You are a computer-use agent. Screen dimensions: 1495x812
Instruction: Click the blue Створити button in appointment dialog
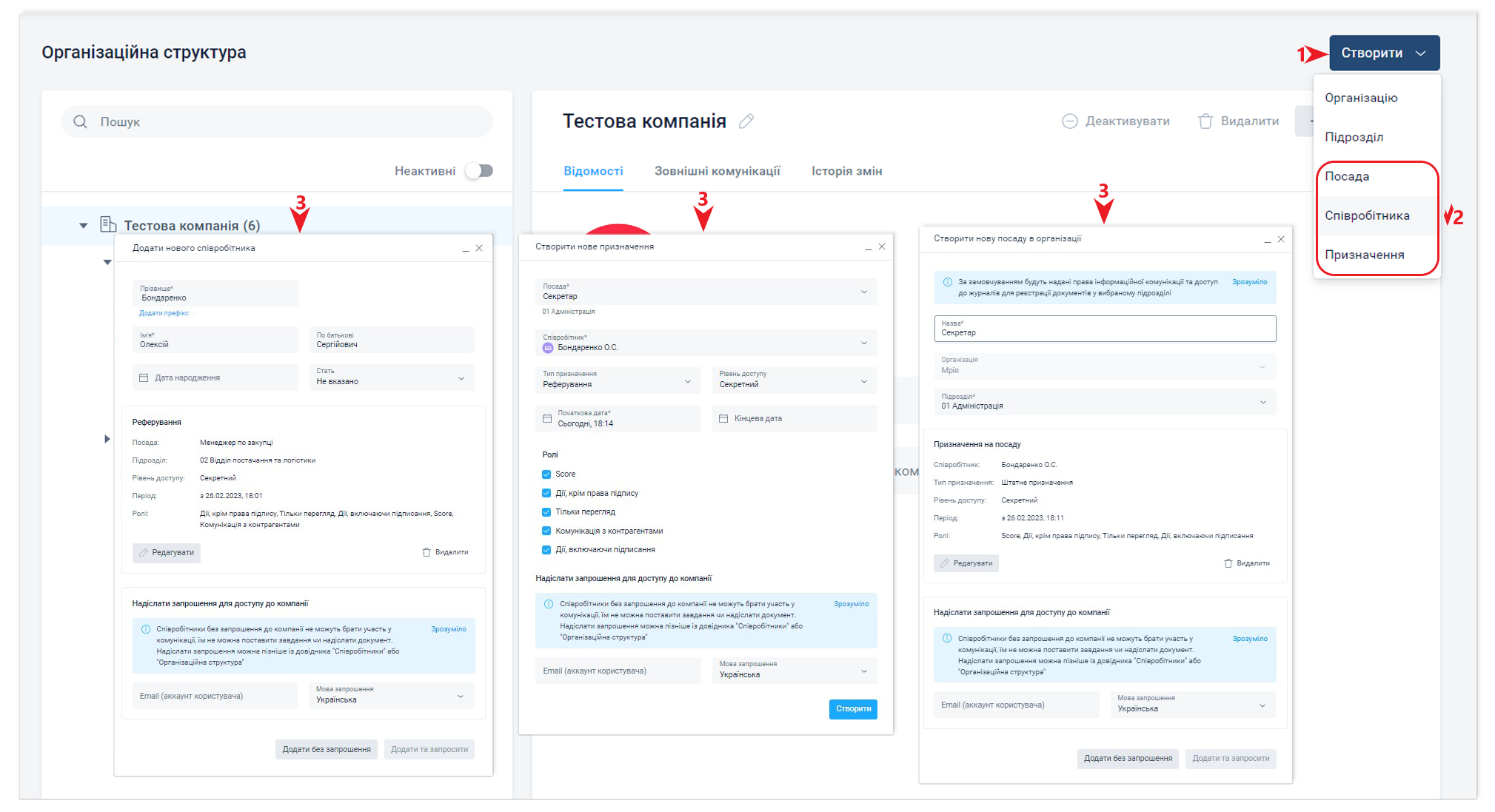tap(853, 708)
